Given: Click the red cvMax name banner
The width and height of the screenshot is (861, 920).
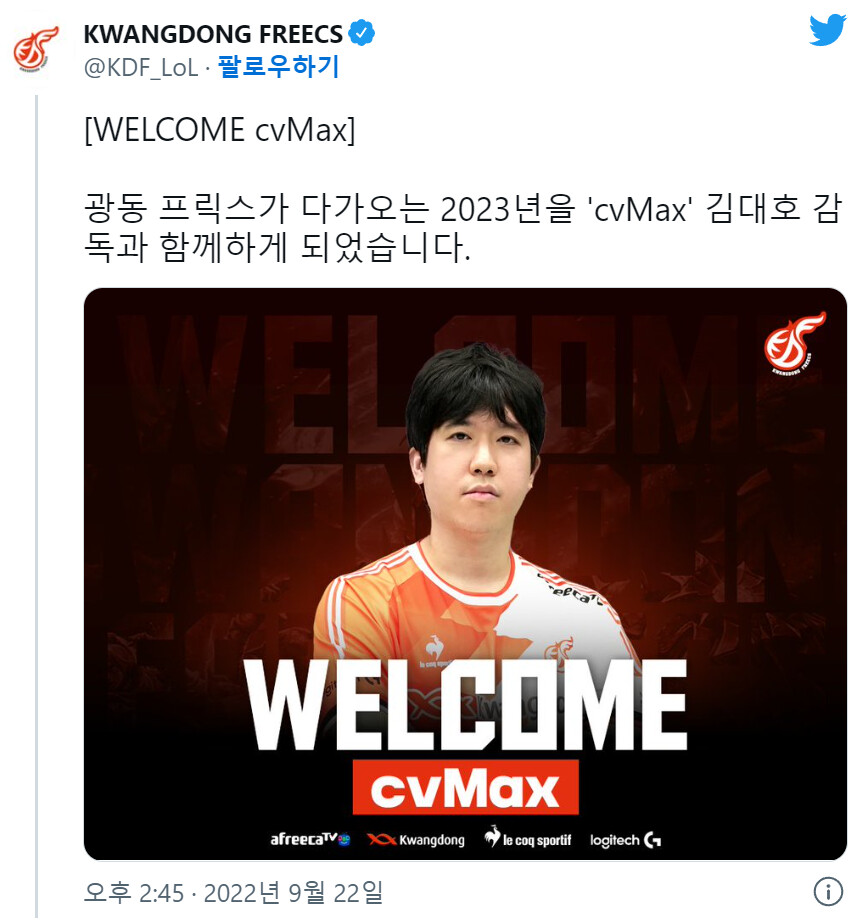Looking at the screenshot, I should [x=465, y=787].
